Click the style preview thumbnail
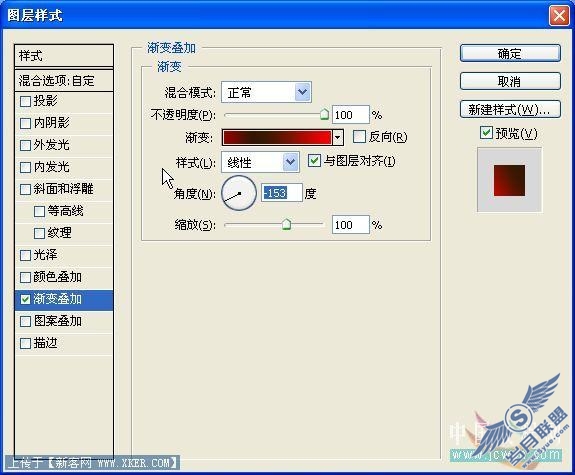This screenshot has width=575, height=475. pos(509,180)
